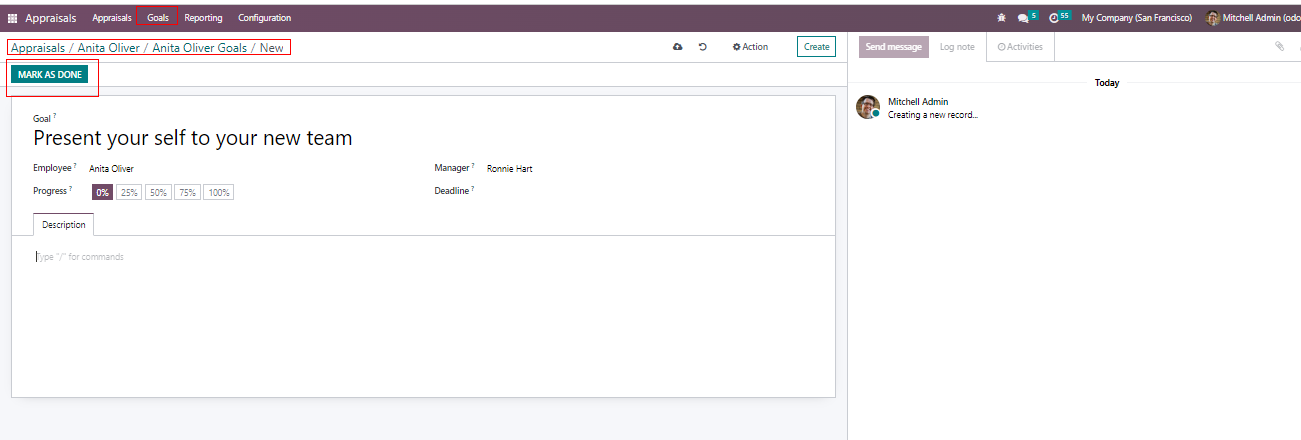Open the apps grid menu icon
Screen dimensions: 1301x440
(12, 18)
